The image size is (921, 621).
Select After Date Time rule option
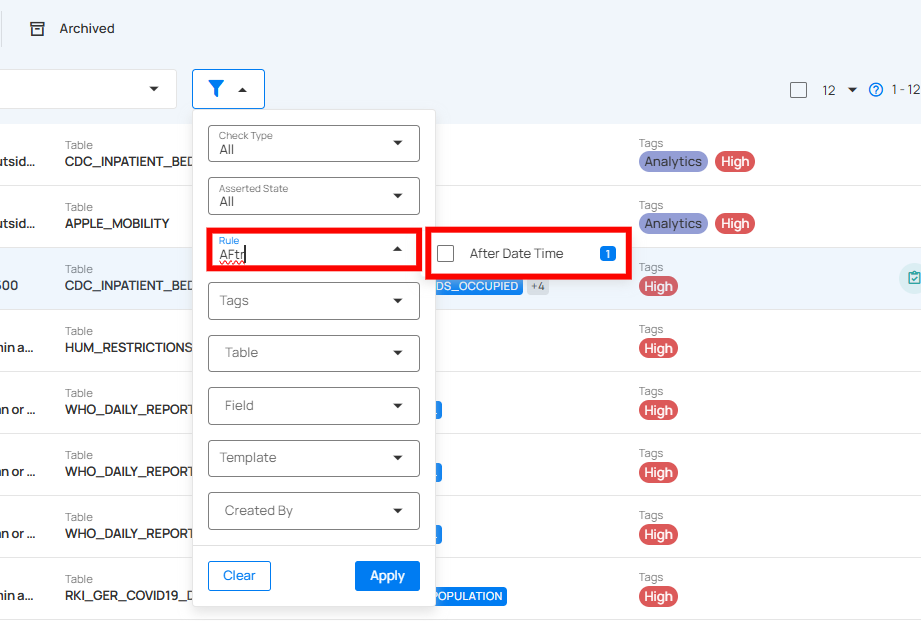click(x=516, y=254)
